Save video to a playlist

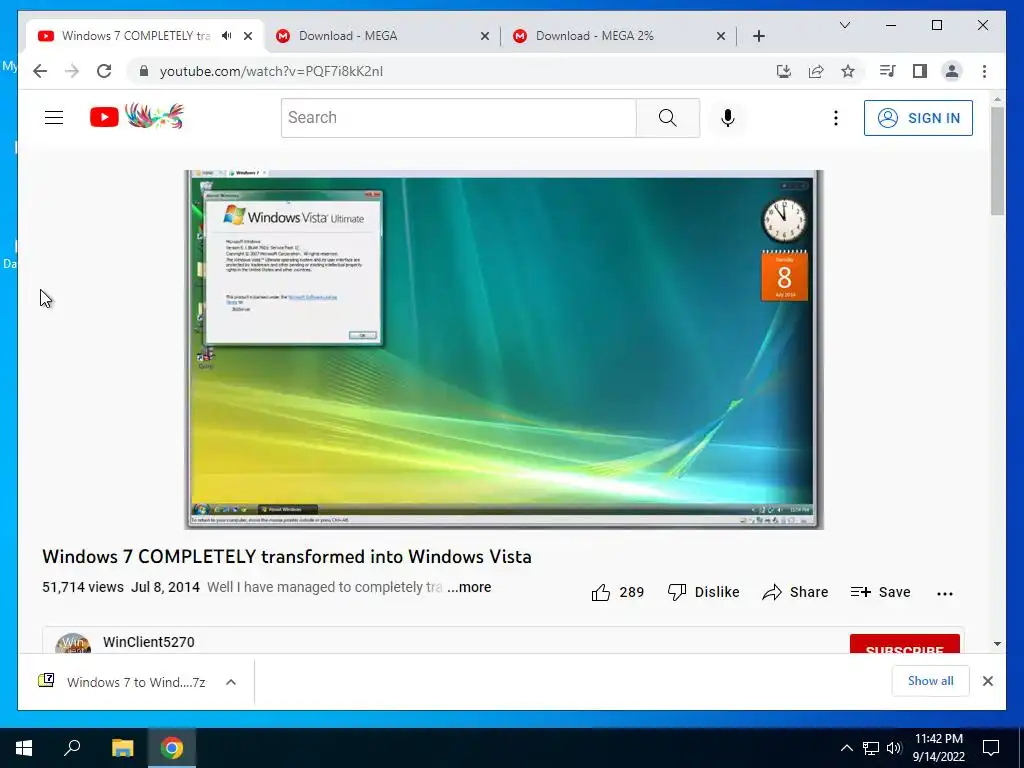(880, 592)
